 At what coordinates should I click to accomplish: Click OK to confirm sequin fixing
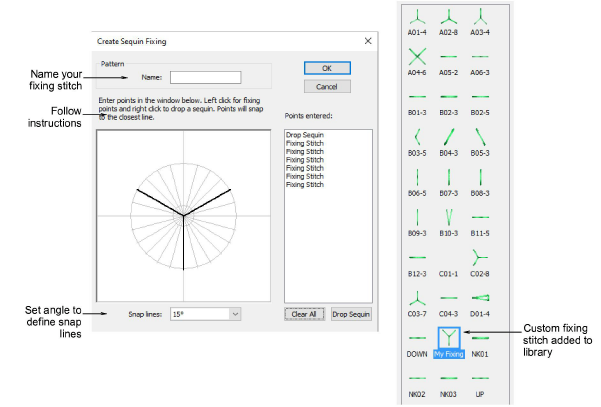coord(327,69)
